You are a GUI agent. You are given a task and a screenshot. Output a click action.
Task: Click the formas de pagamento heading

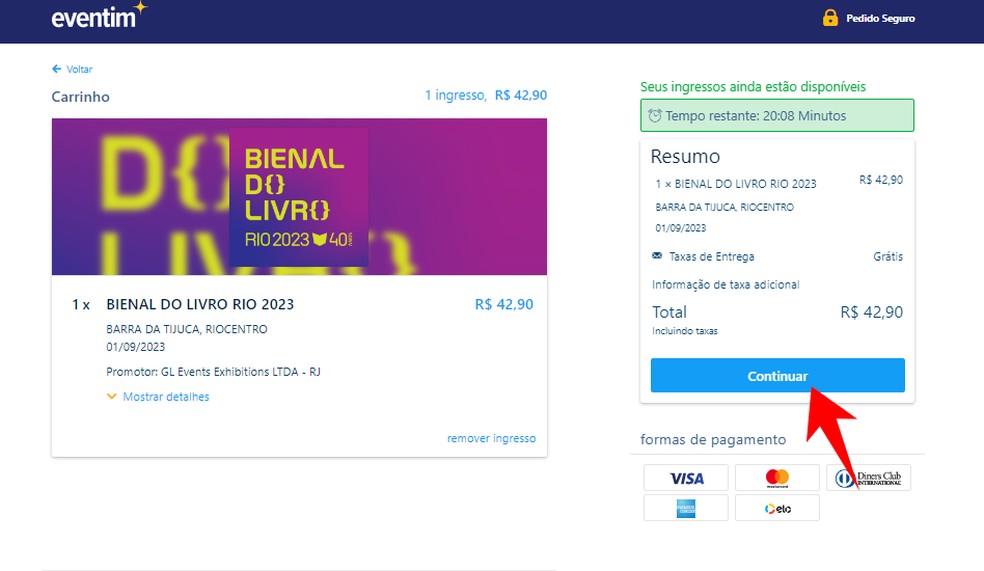point(713,439)
